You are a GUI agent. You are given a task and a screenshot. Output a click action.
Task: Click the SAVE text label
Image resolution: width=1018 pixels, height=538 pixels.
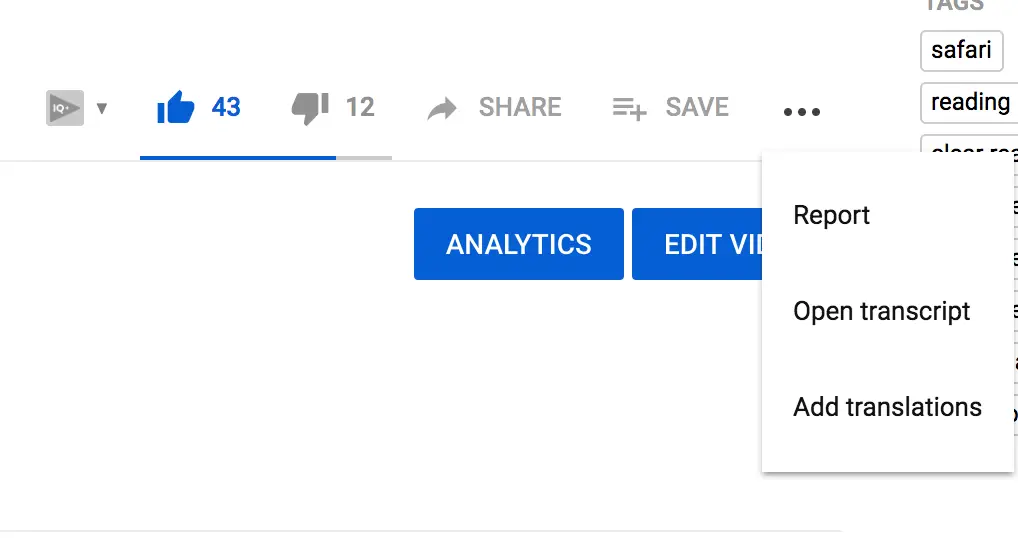697,107
